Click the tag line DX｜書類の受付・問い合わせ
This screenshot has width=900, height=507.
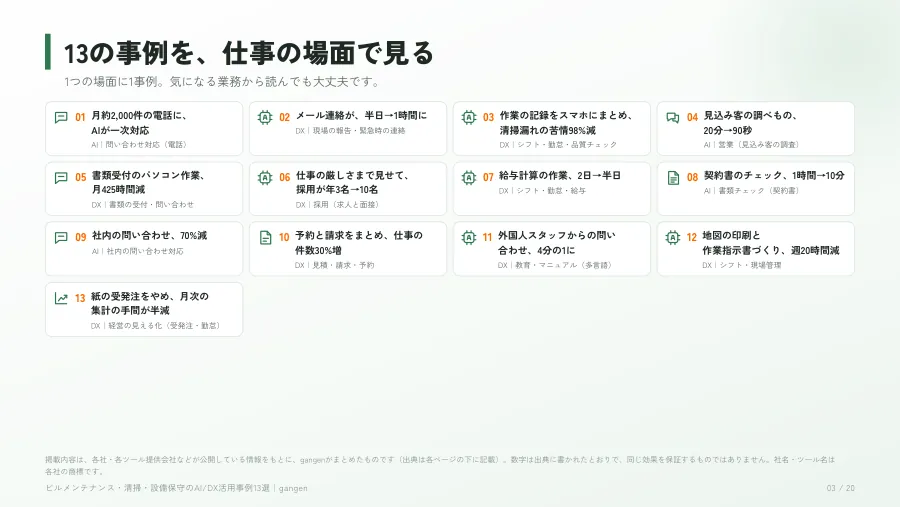(x=142, y=205)
